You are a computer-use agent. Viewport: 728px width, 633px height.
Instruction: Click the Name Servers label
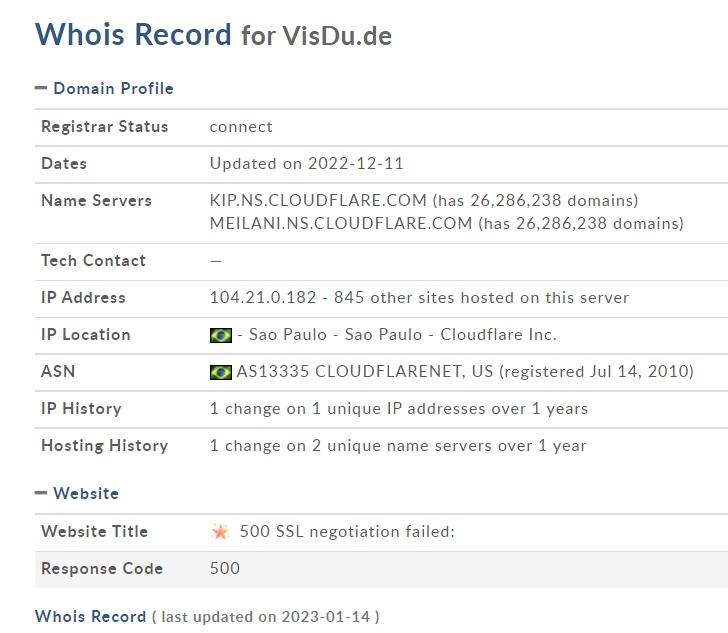96,200
